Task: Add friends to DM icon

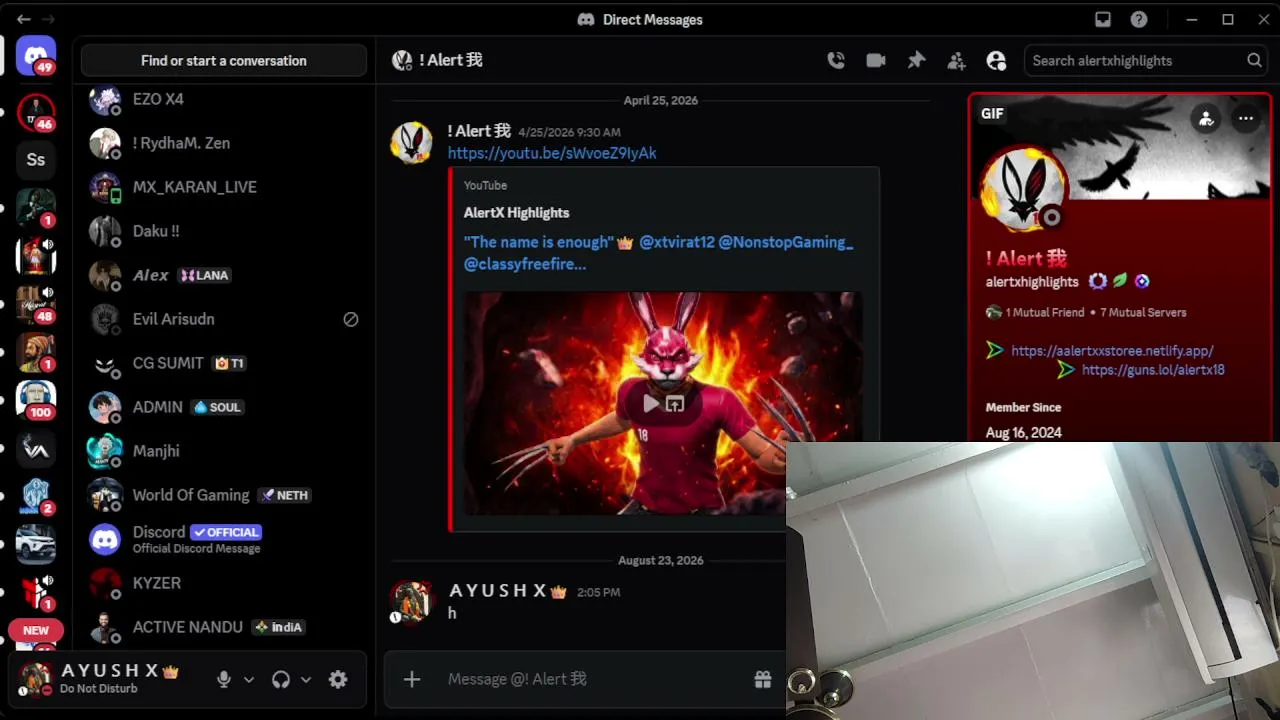Action: [956, 60]
